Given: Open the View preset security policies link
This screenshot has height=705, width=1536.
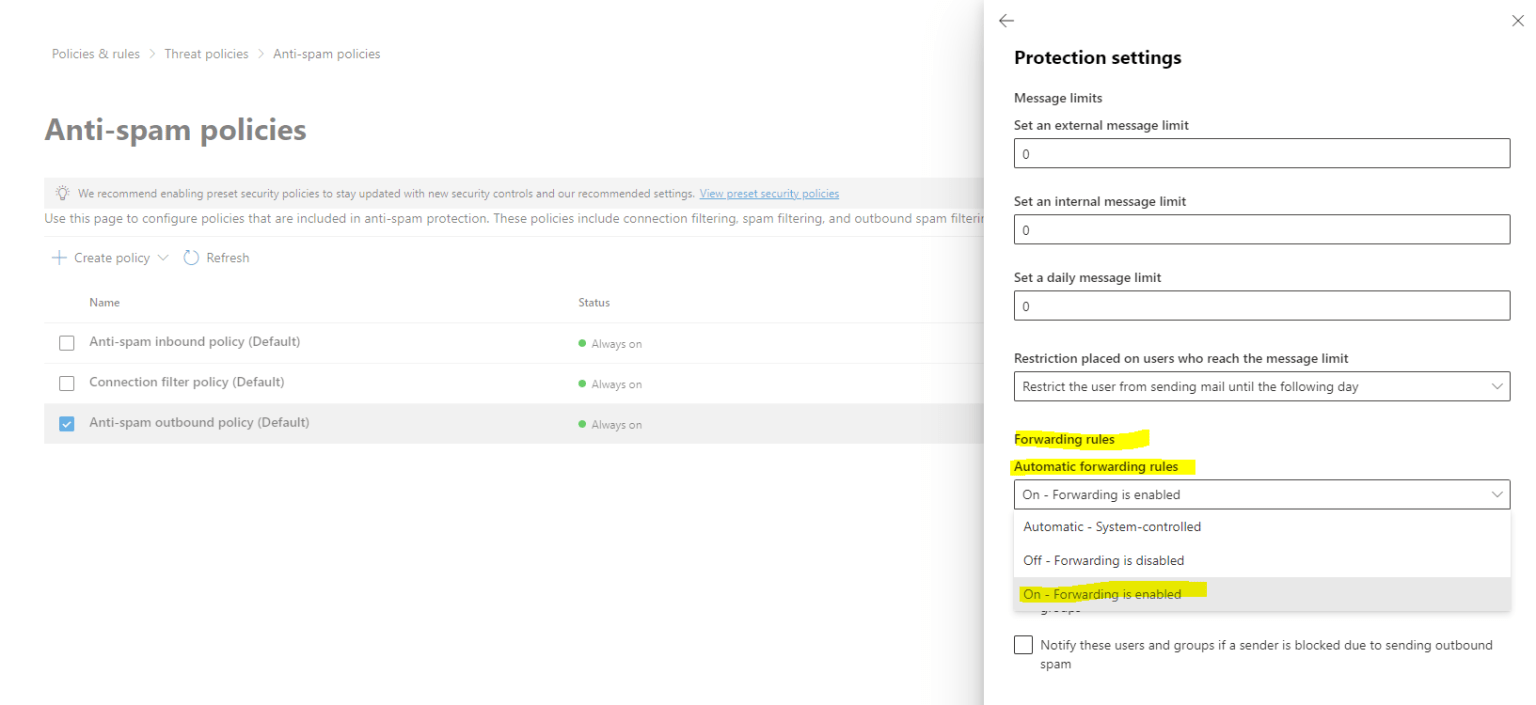Looking at the screenshot, I should (769, 193).
